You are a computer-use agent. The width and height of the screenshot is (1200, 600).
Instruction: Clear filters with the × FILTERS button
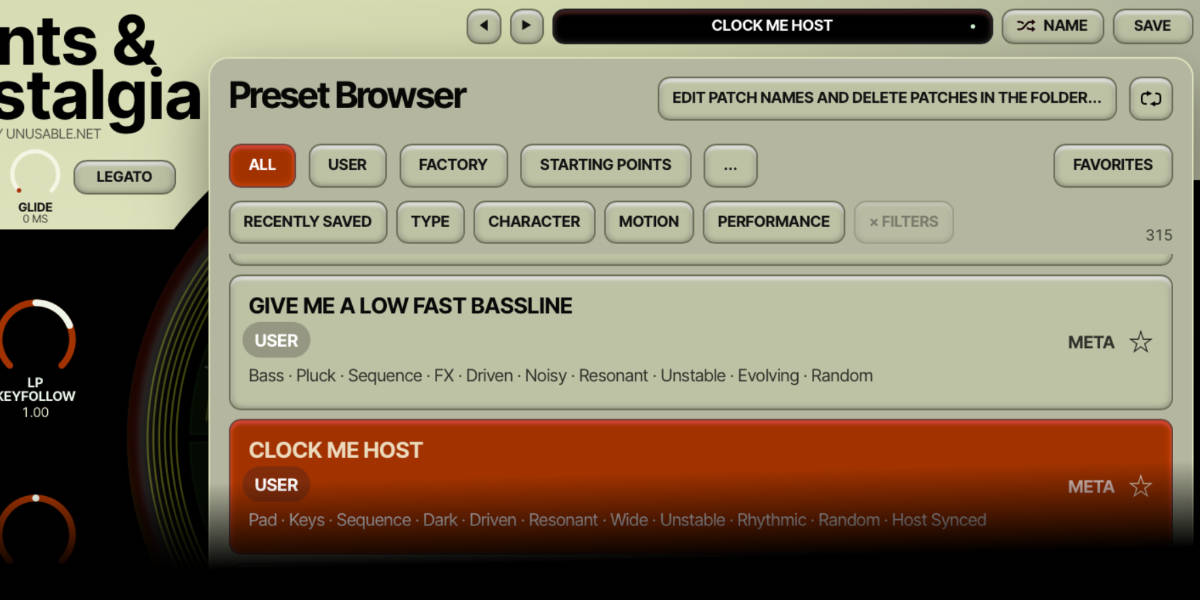(903, 222)
